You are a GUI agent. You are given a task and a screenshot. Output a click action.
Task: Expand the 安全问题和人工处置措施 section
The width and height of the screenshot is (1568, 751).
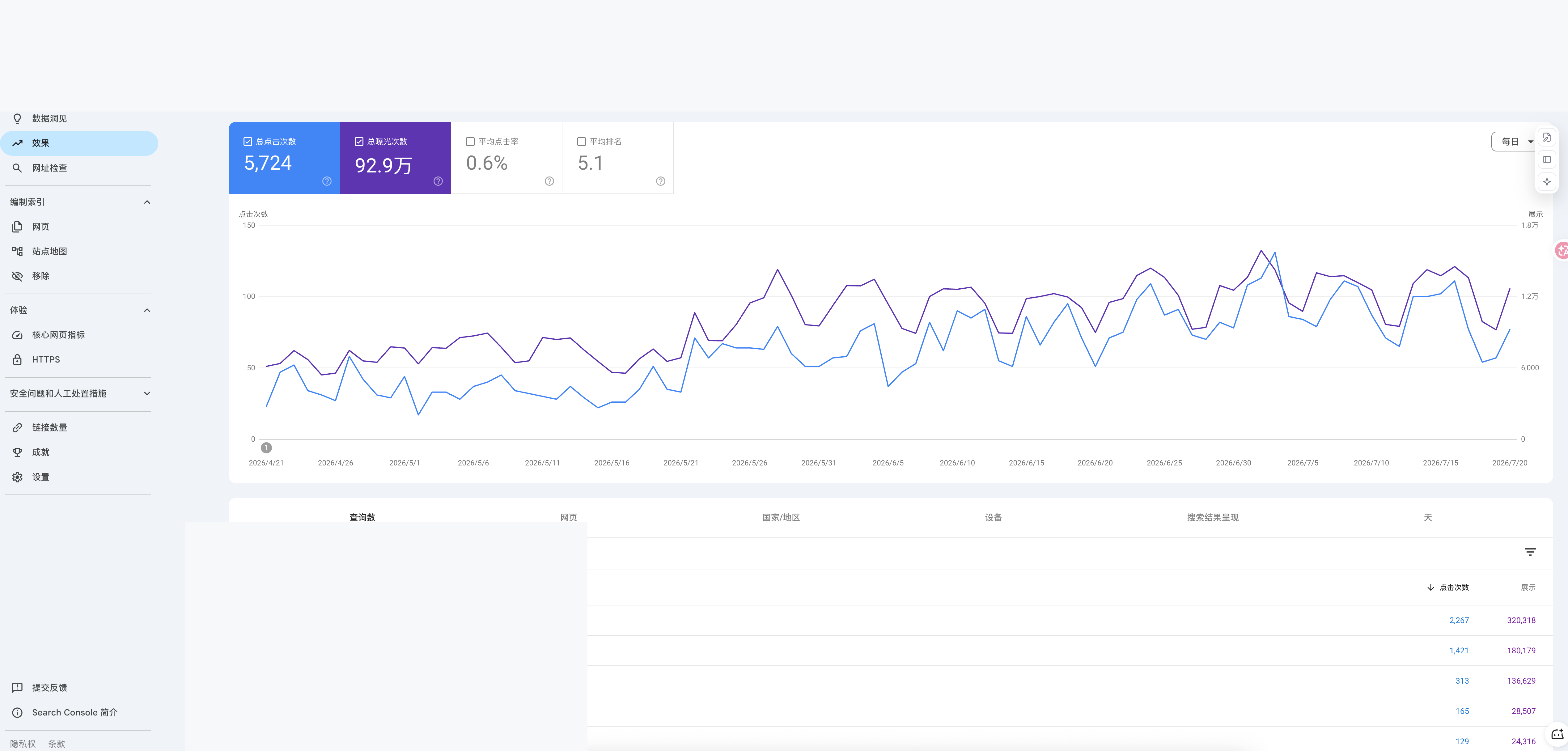point(147,394)
